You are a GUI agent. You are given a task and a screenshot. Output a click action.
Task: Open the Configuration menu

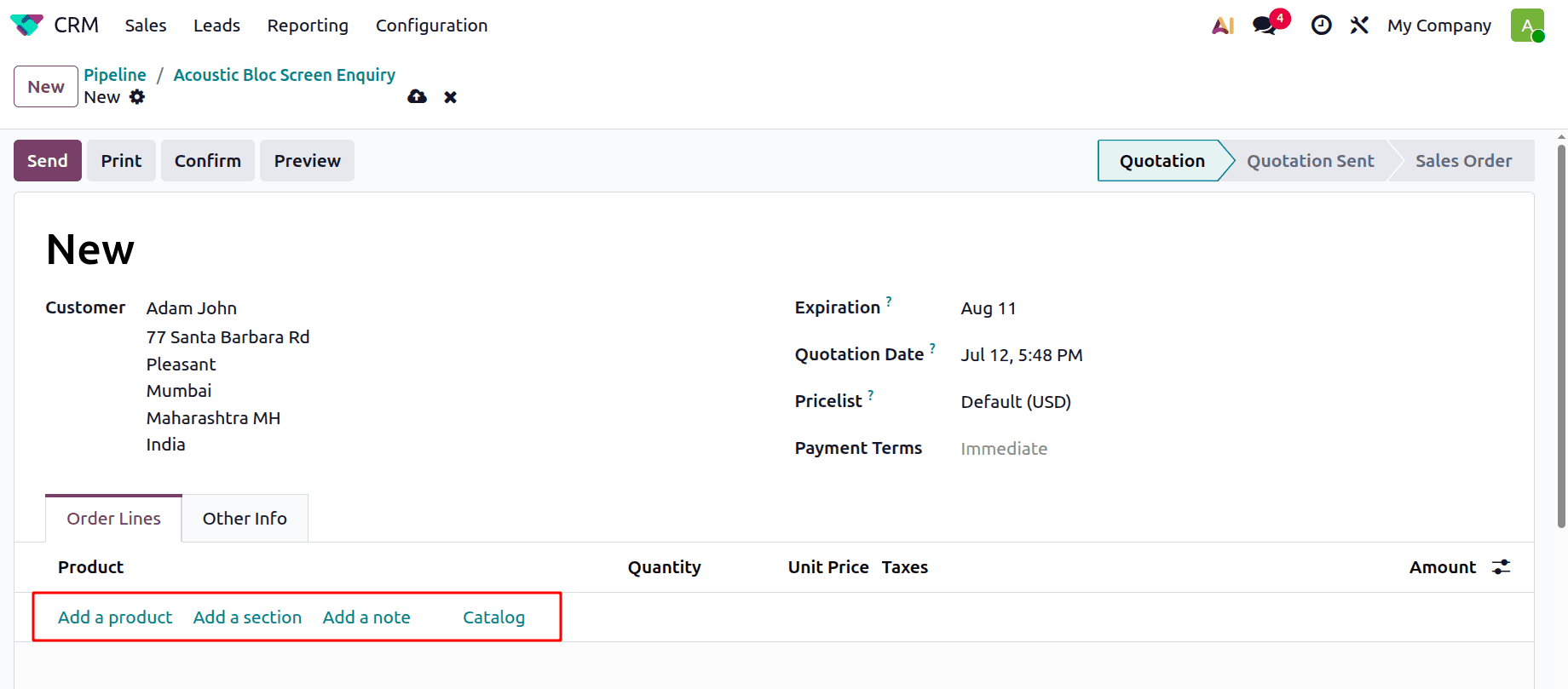pyautogui.click(x=431, y=26)
